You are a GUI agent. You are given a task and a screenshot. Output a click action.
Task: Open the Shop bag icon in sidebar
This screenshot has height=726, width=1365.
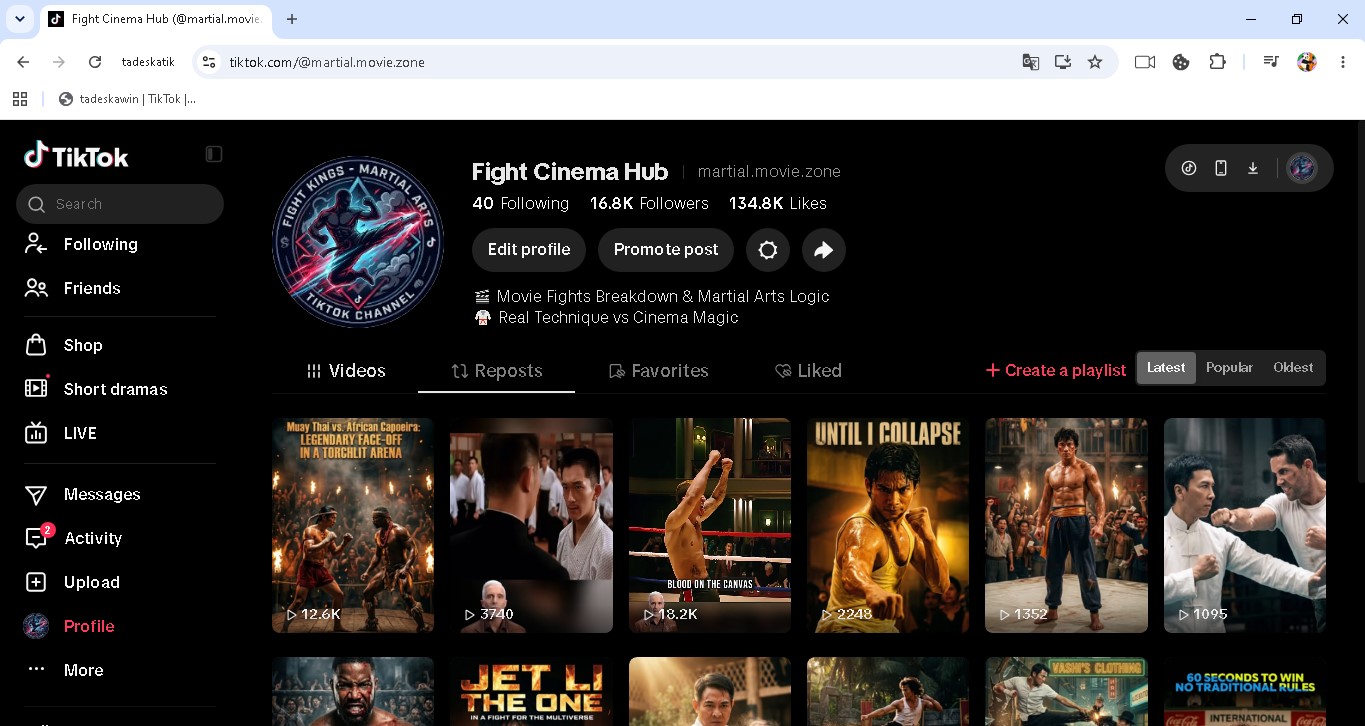(36, 345)
